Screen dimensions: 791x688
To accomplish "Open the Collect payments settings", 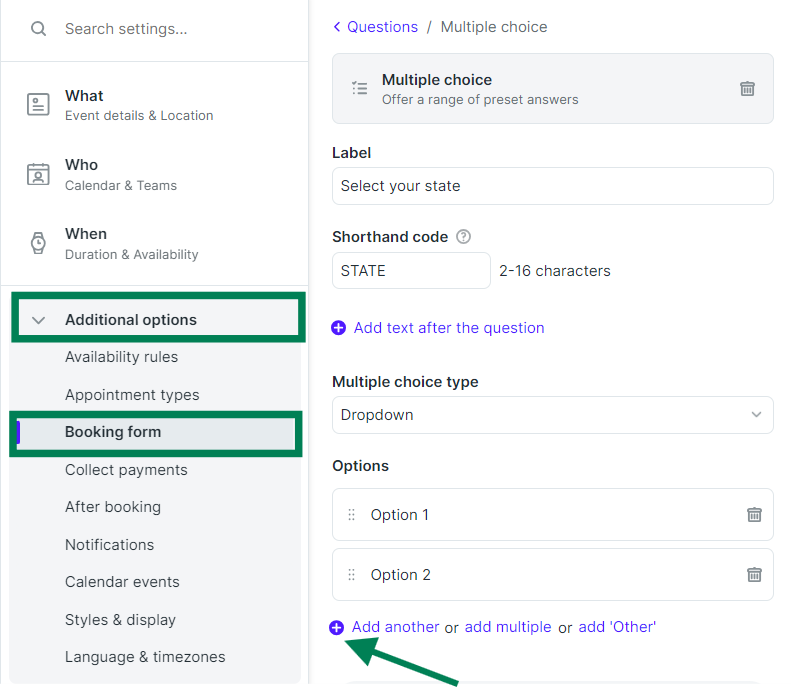I will pyautogui.click(x=126, y=470).
